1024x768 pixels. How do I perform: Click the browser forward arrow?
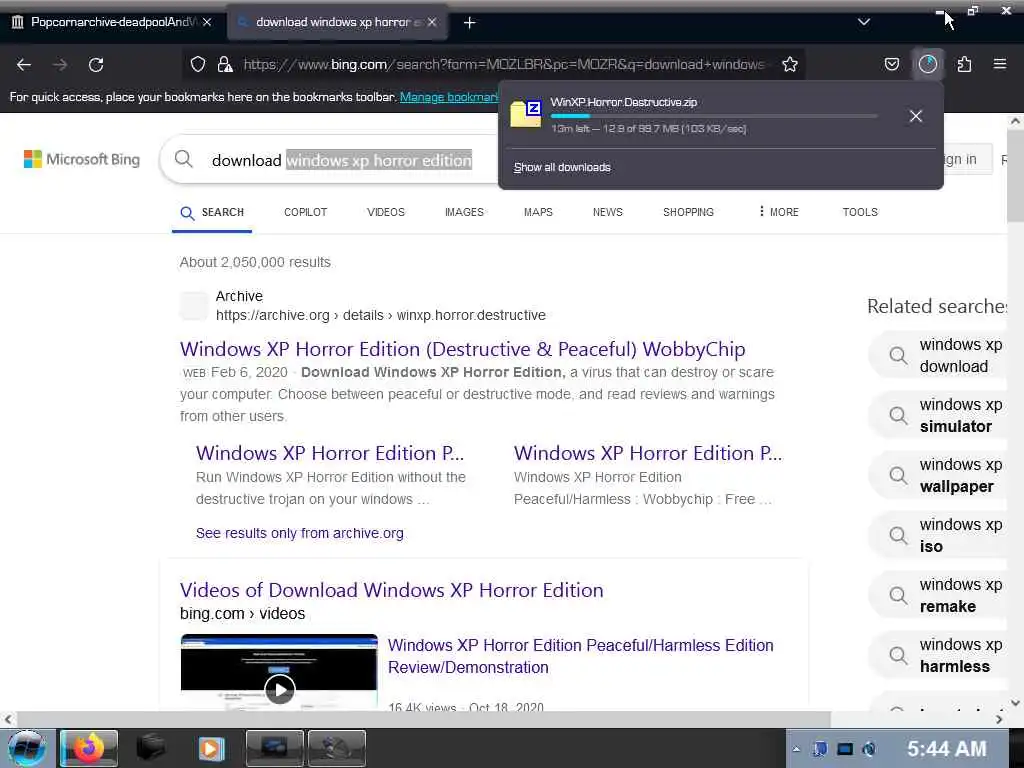click(60, 65)
